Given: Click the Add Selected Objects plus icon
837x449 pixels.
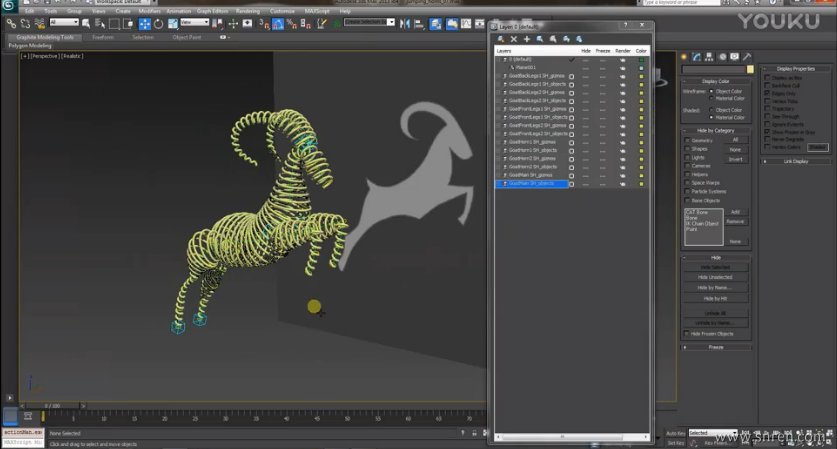Looking at the screenshot, I should click(527, 38).
